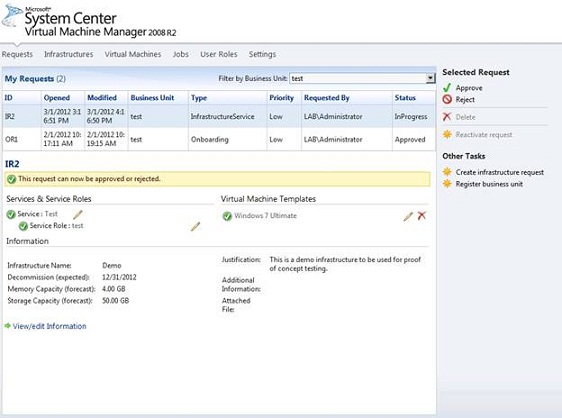Click the Demo infrastructure name value
This screenshot has width=562, height=418.
tap(112, 265)
